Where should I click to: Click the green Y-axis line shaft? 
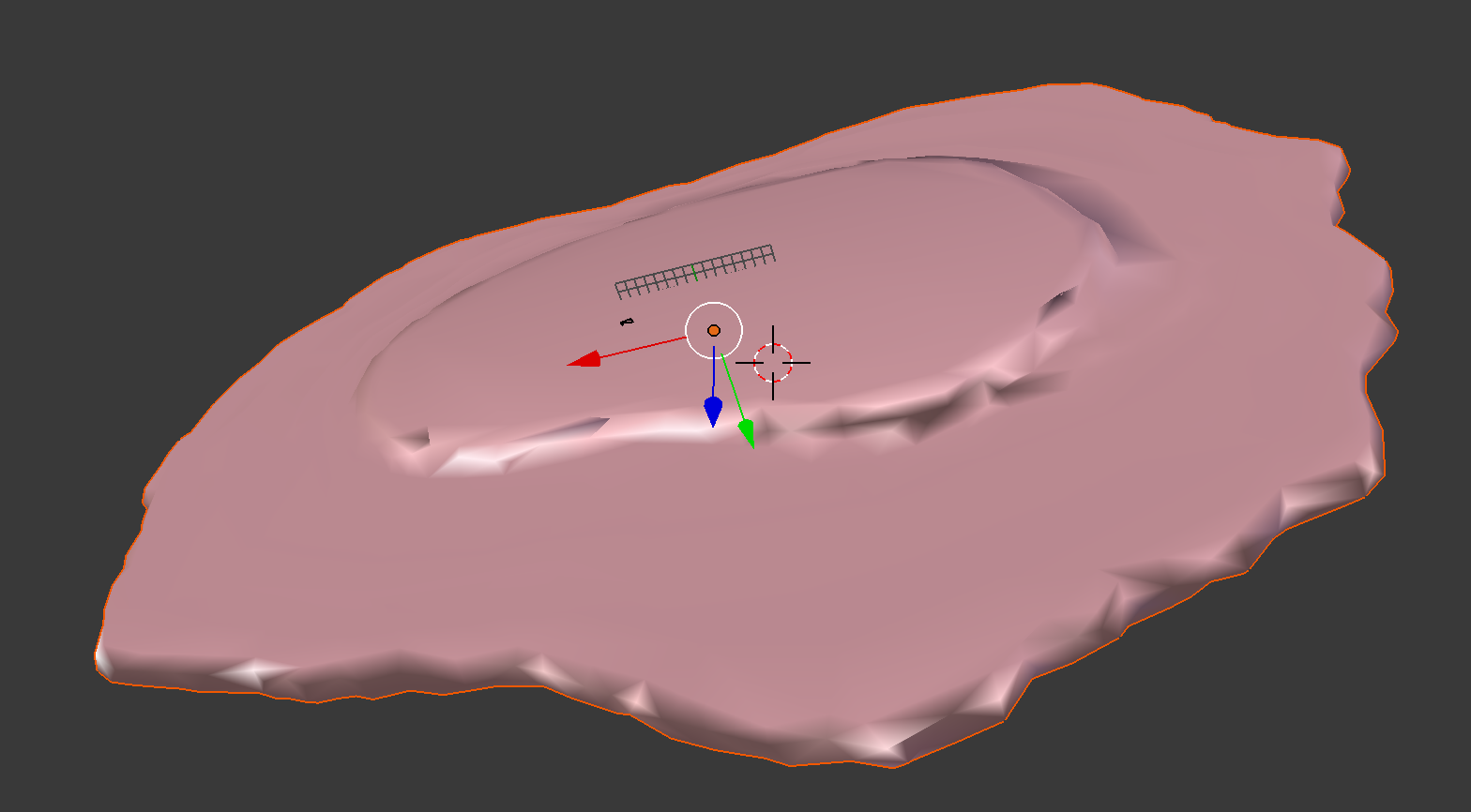pyautogui.click(x=733, y=389)
